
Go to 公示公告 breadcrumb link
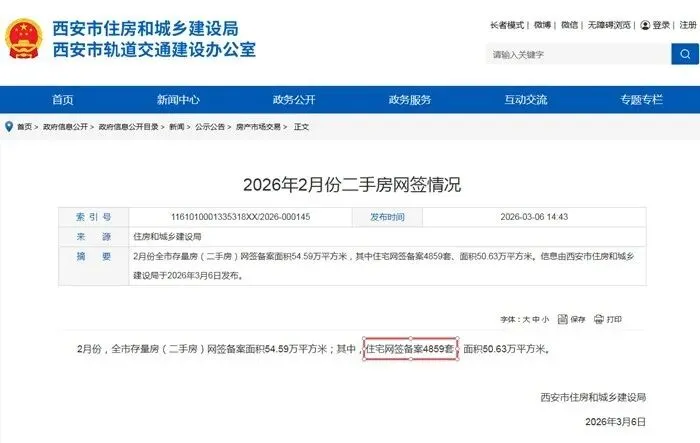click(210, 127)
